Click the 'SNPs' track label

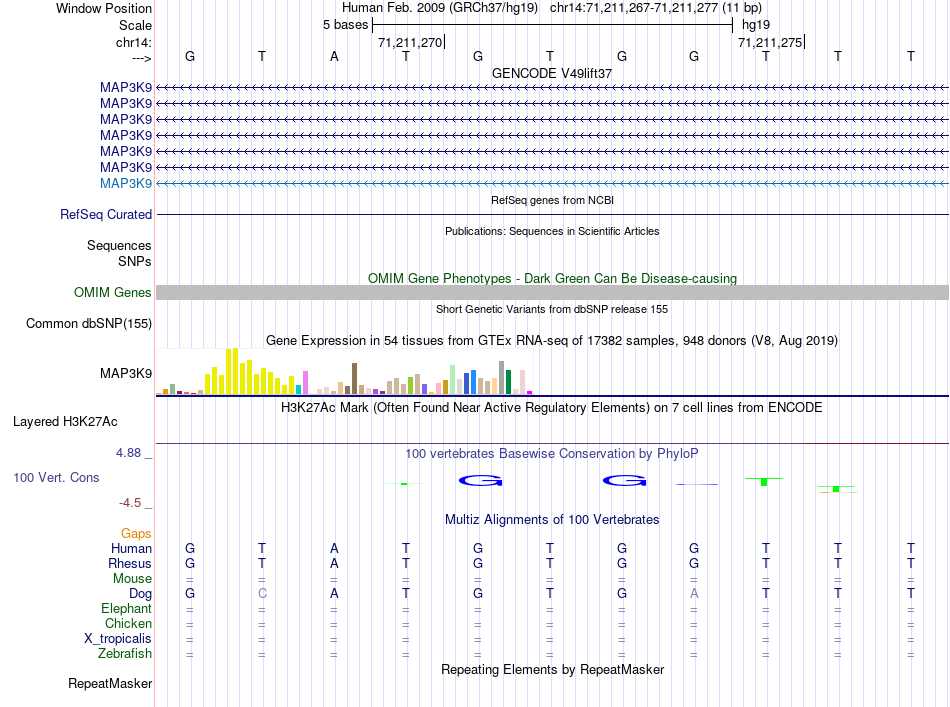click(x=135, y=261)
